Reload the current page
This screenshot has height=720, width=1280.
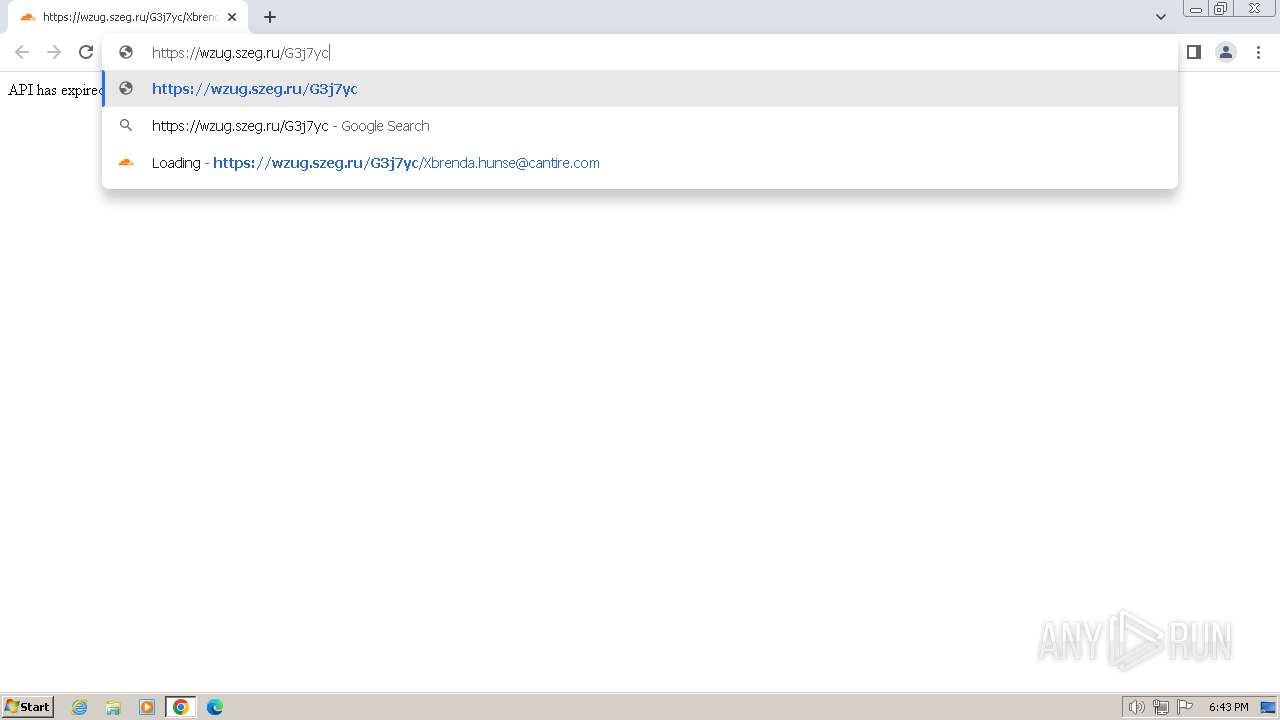click(x=86, y=52)
